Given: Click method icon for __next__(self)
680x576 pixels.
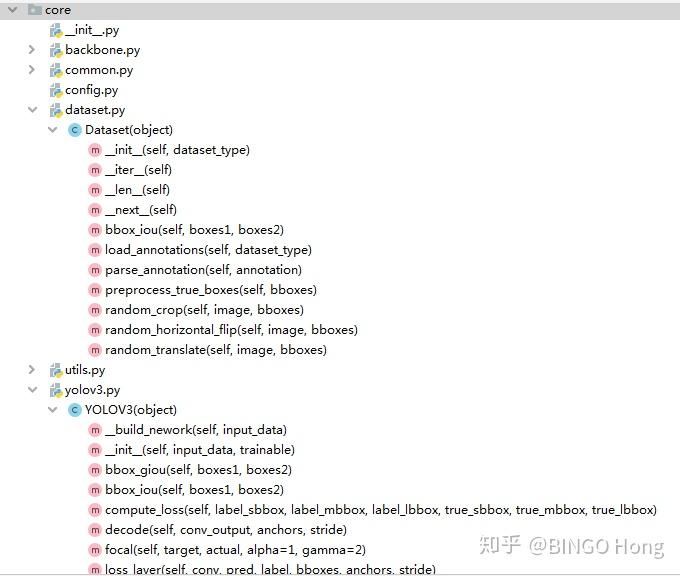Looking at the screenshot, I should click(95, 210).
